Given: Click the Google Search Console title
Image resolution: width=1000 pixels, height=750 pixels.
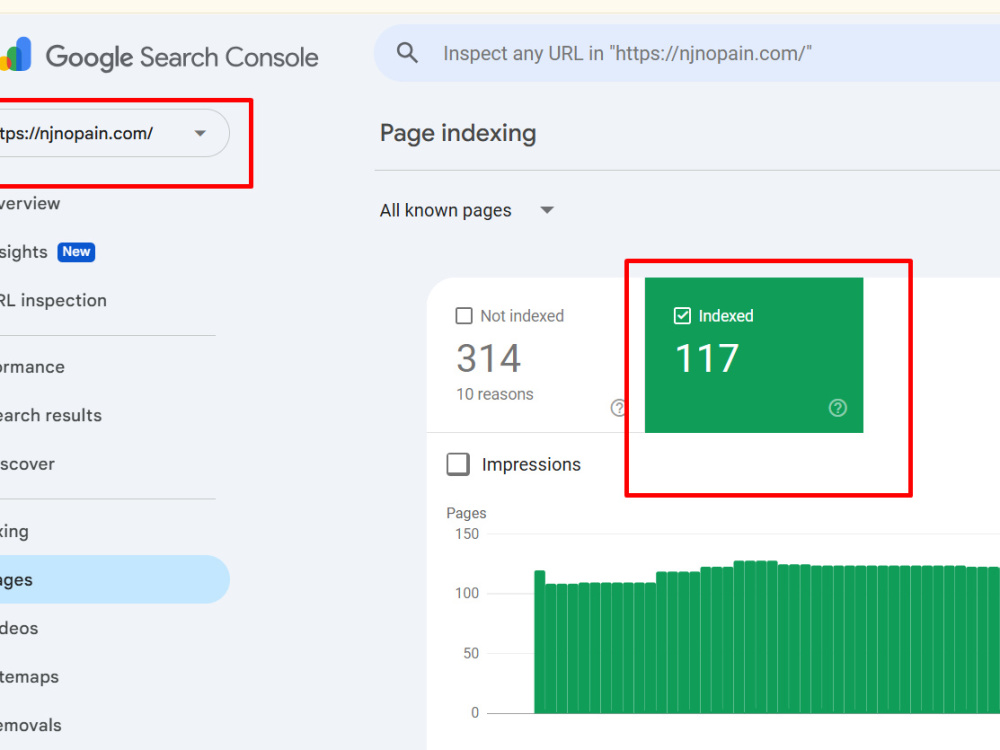Looking at the screenshot, I should coord(182,57).
